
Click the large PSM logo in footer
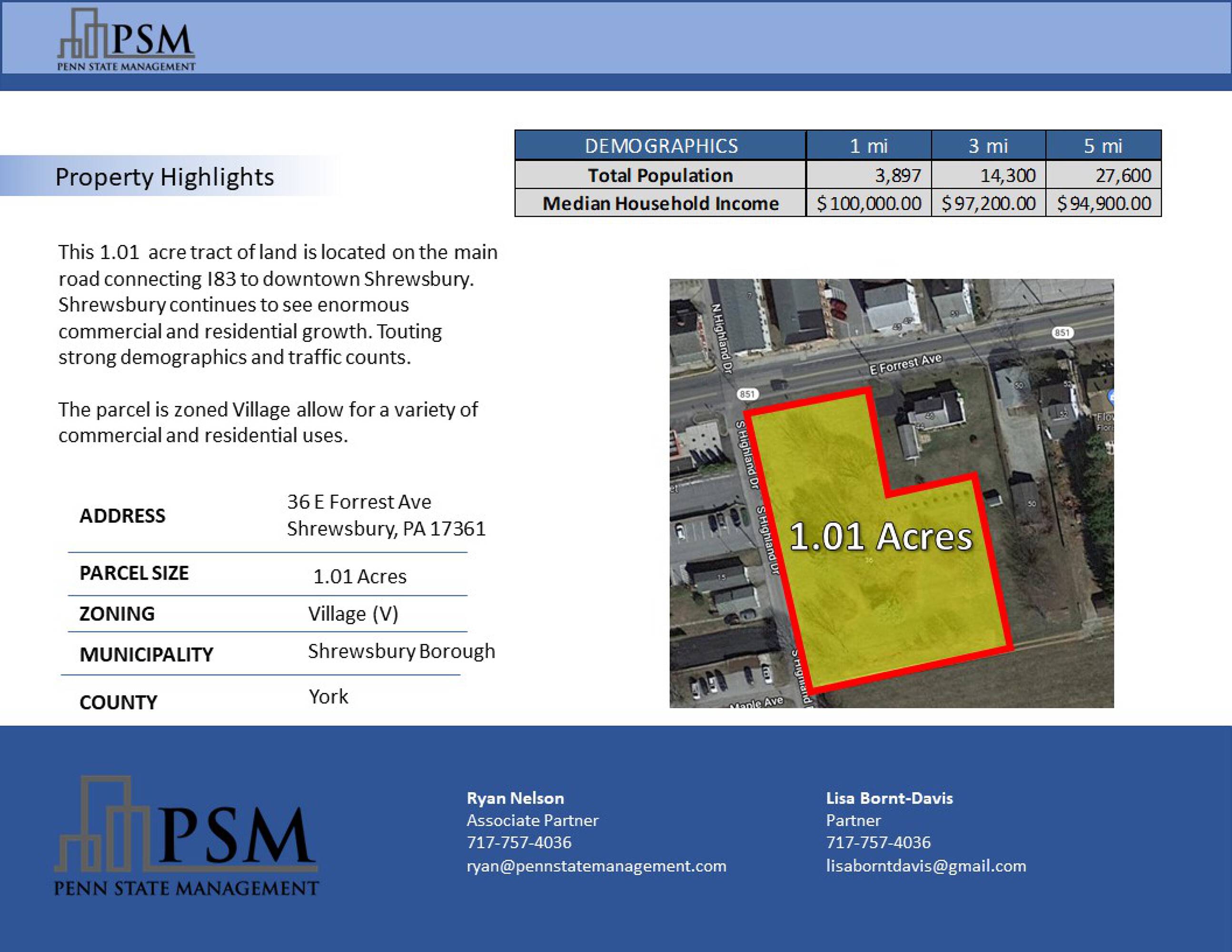click(186, 836)
